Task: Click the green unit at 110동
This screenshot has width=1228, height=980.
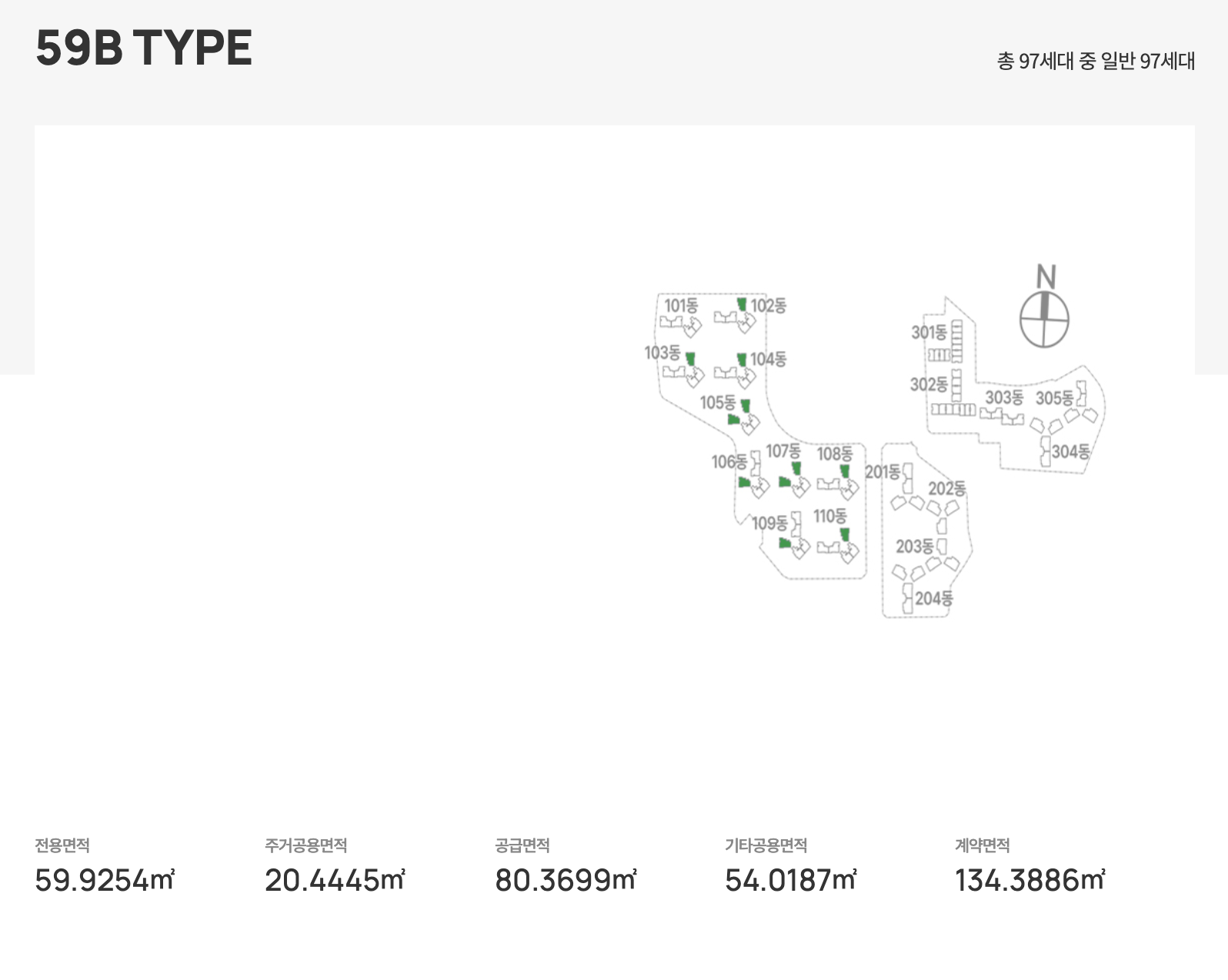Action: (845, 535)
